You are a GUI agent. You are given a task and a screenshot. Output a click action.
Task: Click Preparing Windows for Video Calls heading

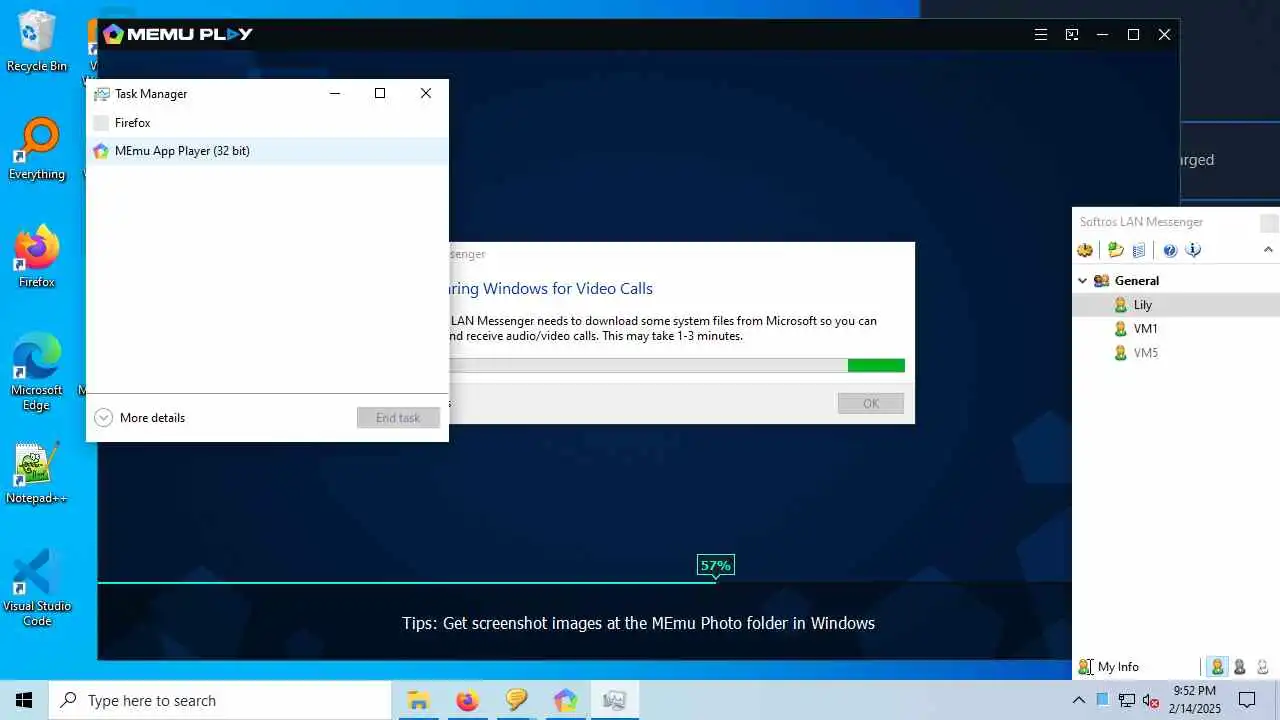(x=551, y=289)
